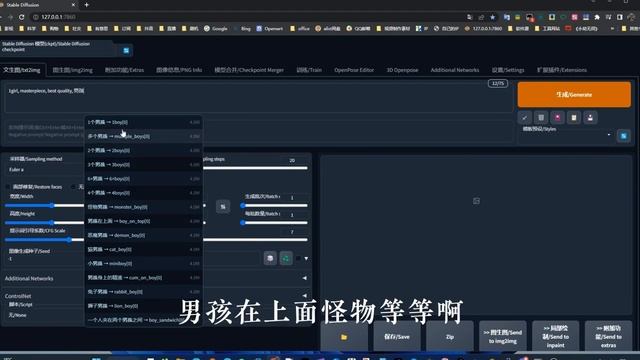Click the Send to img2img button
640x360 pixels.
tap(503, 337)
